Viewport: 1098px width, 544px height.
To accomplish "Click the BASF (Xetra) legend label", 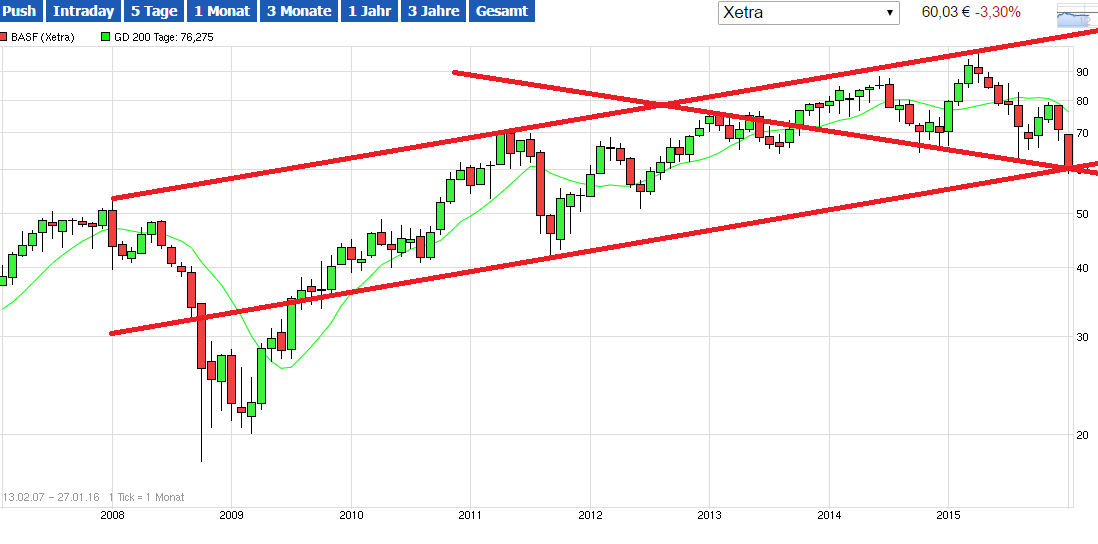I will coord(43,38).
